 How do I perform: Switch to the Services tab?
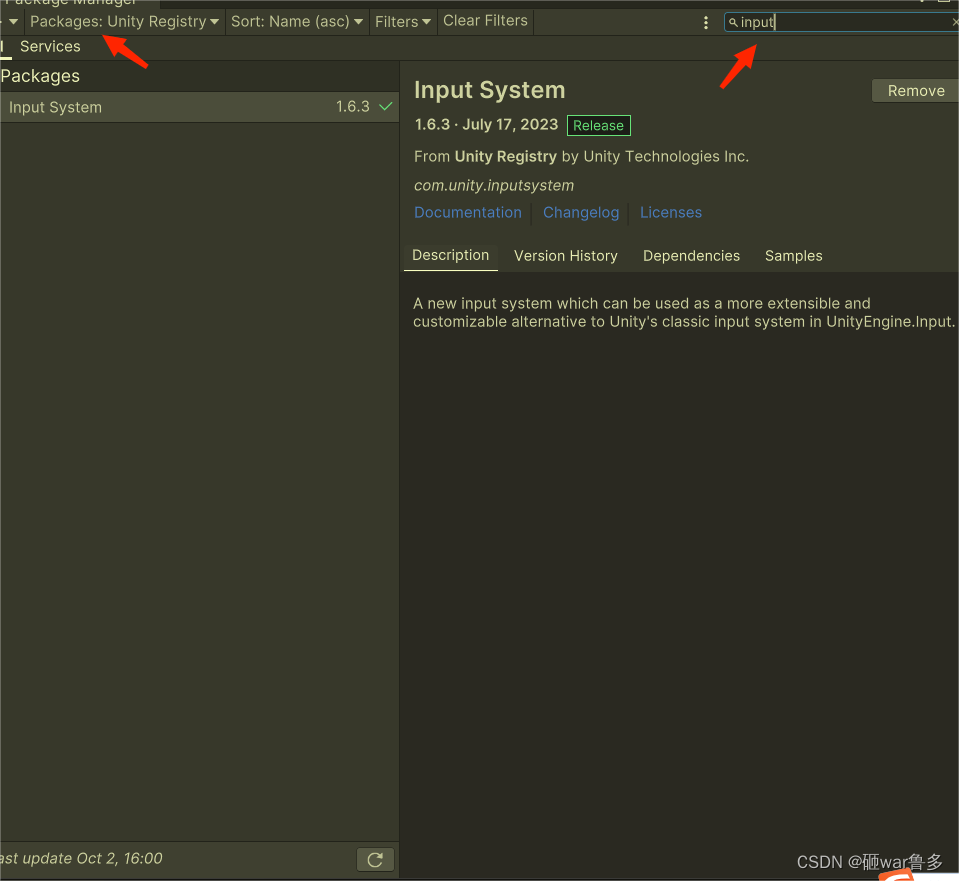click(50, 46)
